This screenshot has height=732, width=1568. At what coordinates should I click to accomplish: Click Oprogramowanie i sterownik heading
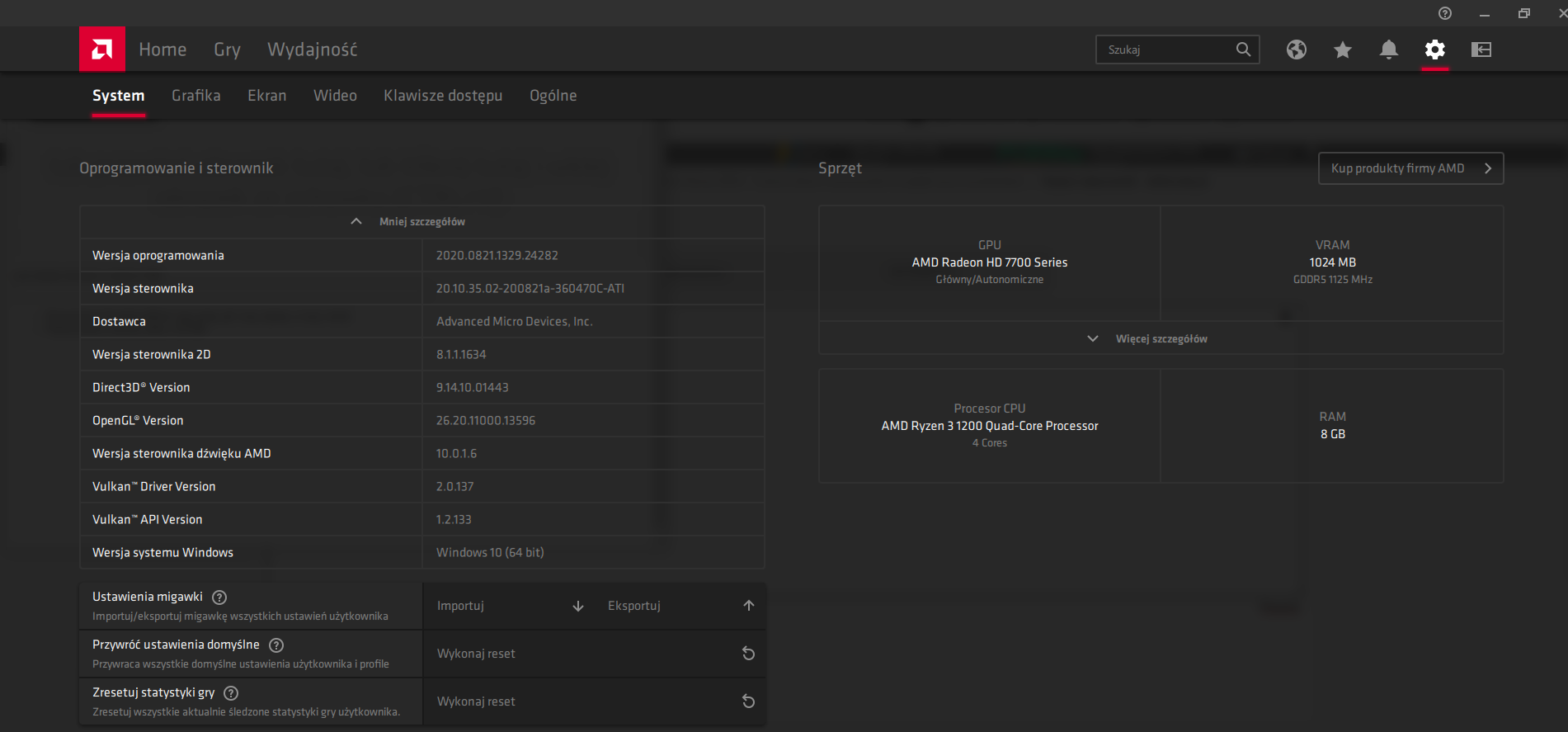point(177,168)
